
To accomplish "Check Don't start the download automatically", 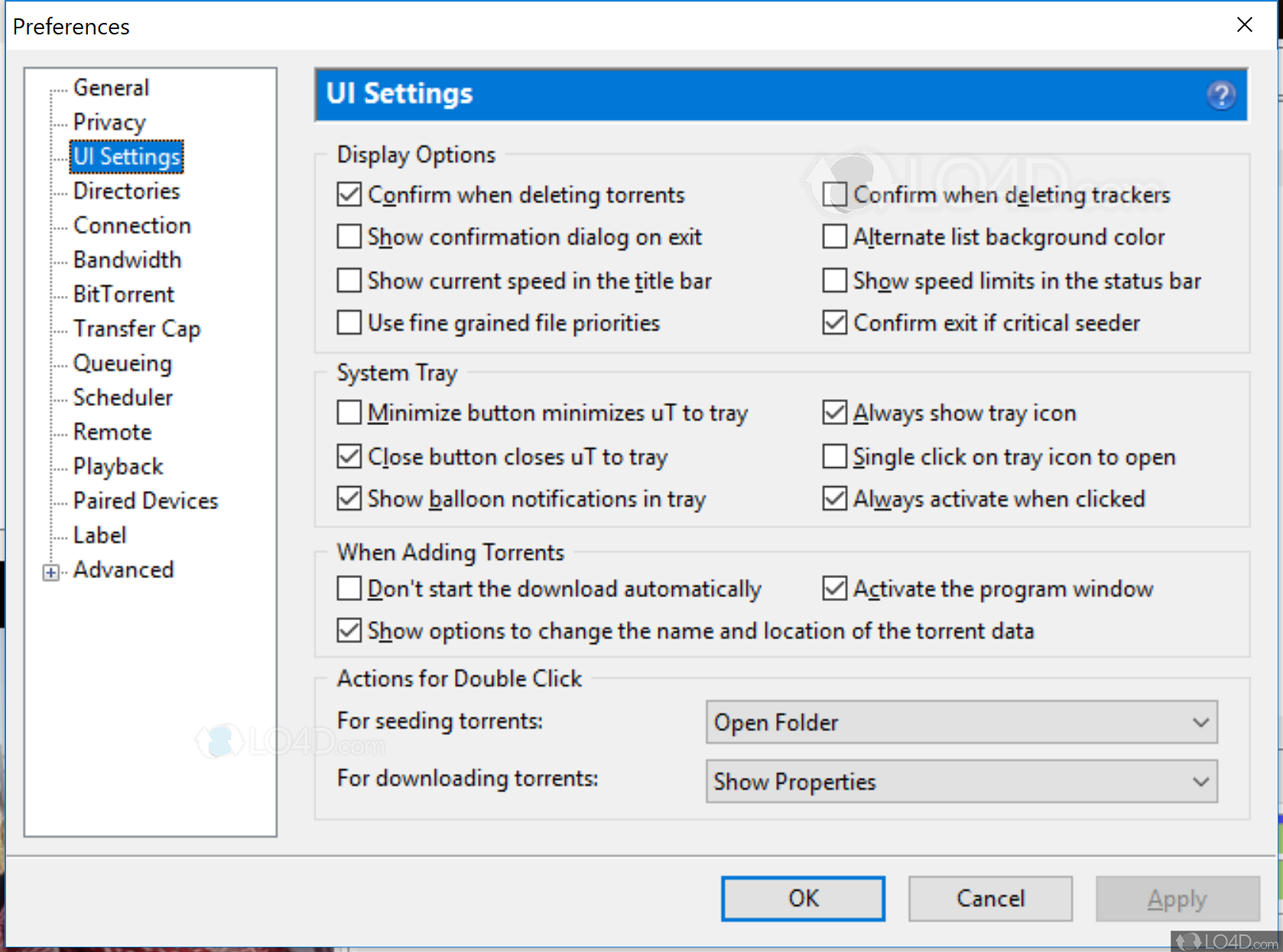I will click(349, 589).
